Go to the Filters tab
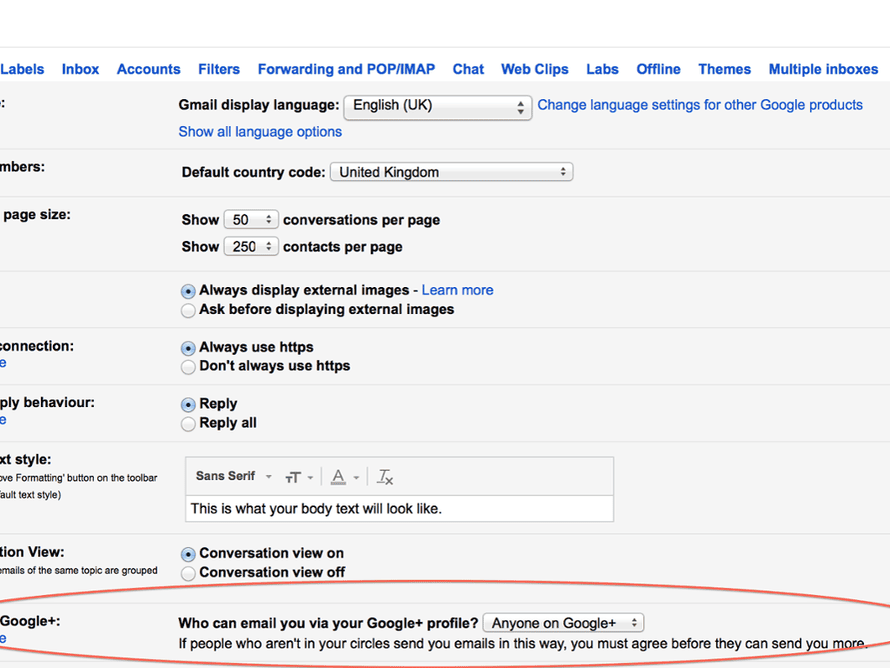890x668 pixels. pyautogui.click(x=219, y=69)
